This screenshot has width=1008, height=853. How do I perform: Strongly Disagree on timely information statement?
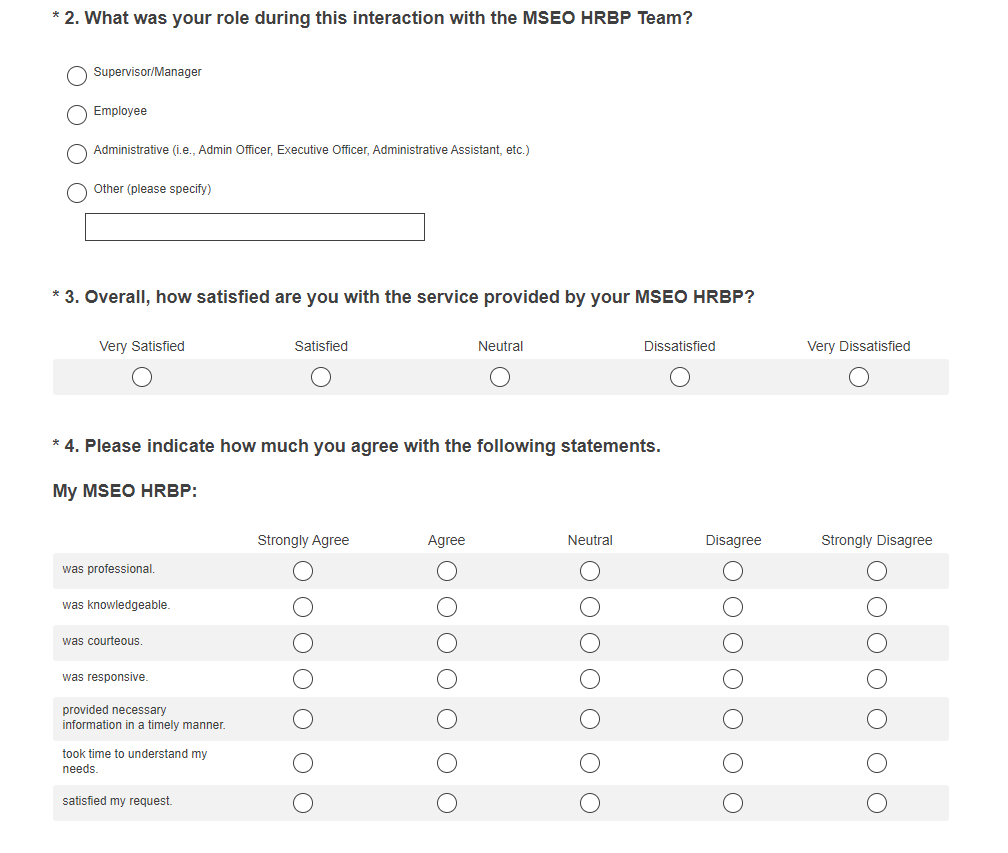click(877, 719)
